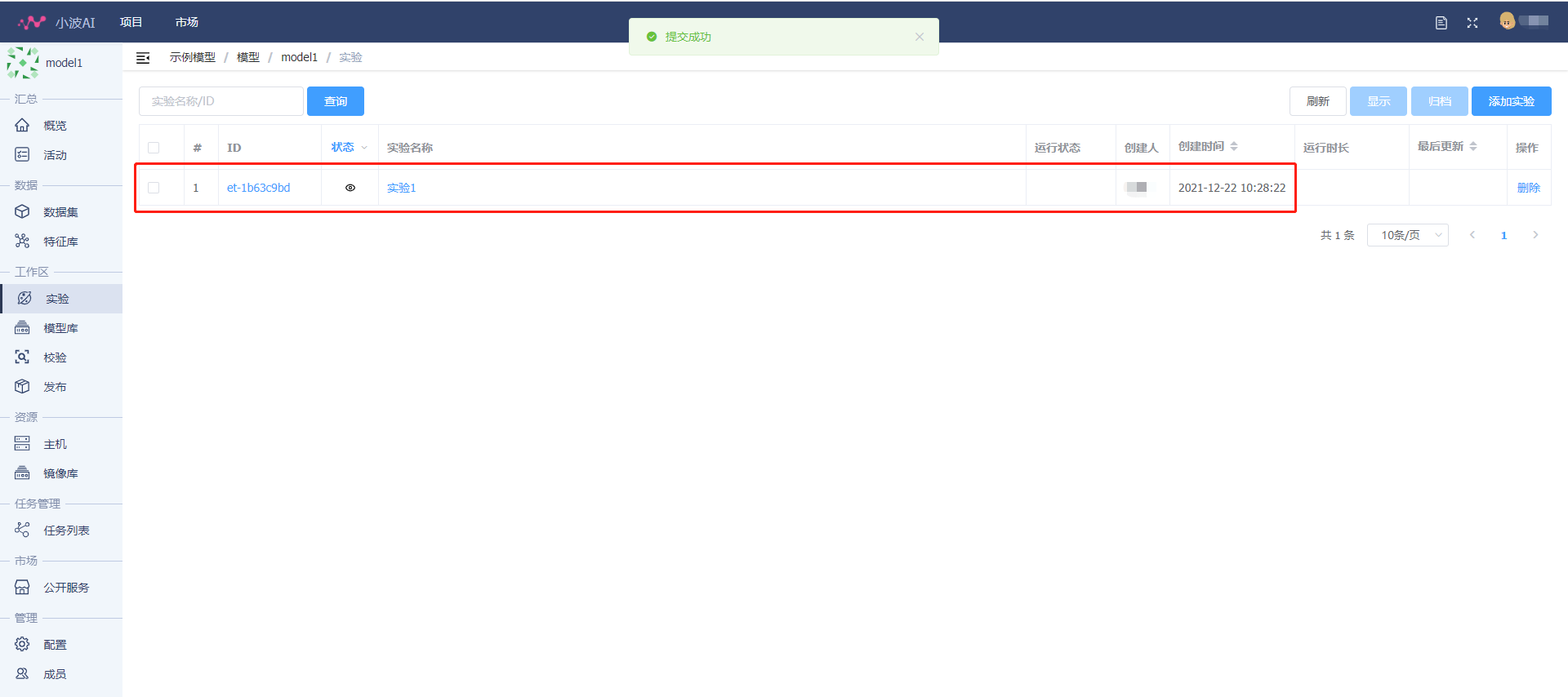Open the 项目 top menu

pyautogui.click(x=131, y=22)
